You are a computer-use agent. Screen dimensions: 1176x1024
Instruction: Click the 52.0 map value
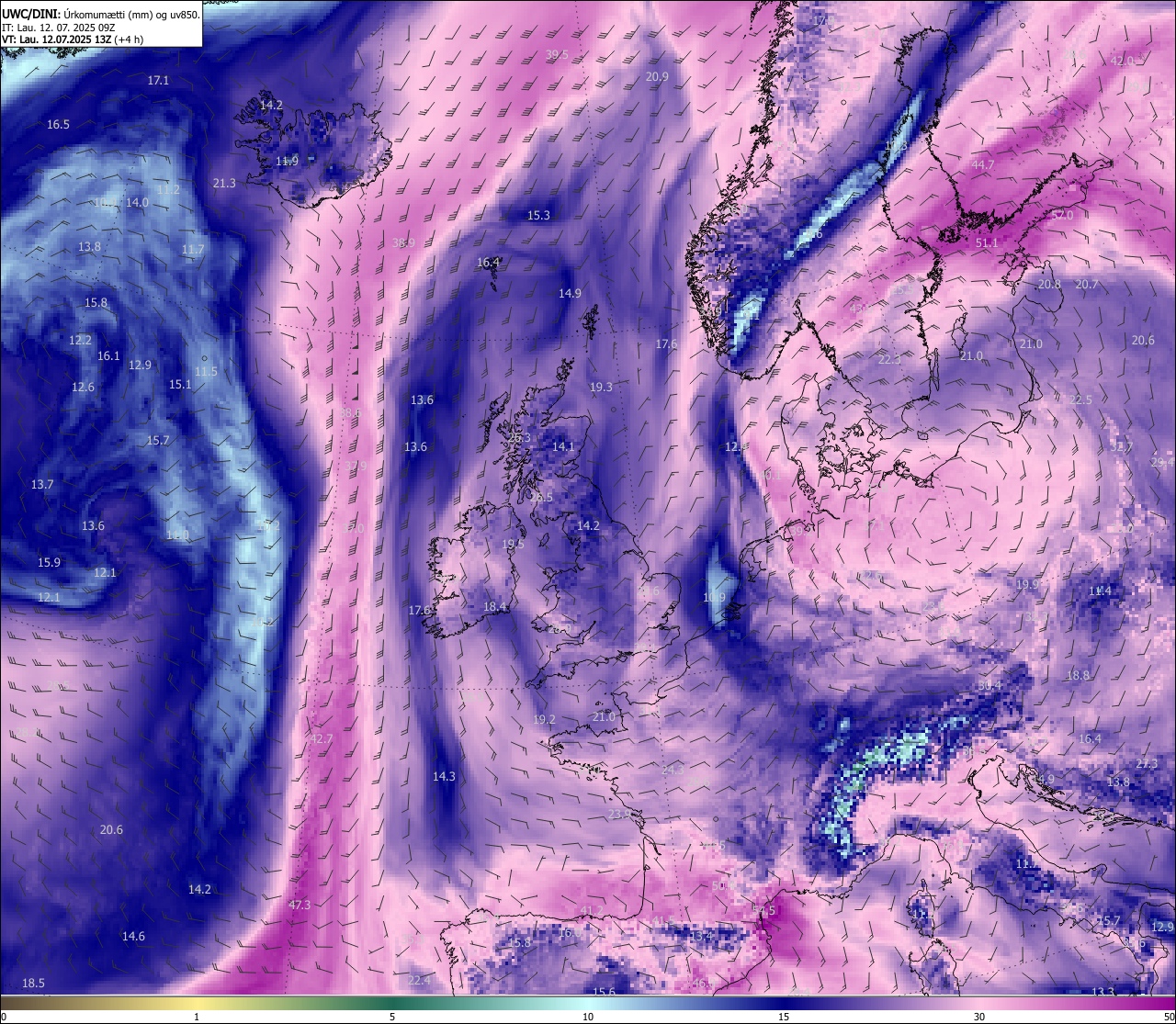click(1062, 216)
